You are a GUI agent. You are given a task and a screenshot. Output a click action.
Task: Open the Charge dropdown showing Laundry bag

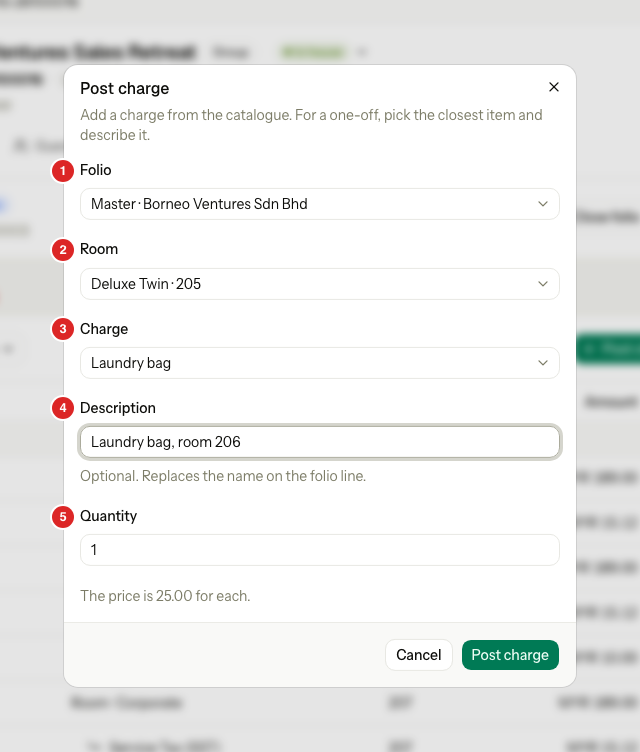[320, 363]
